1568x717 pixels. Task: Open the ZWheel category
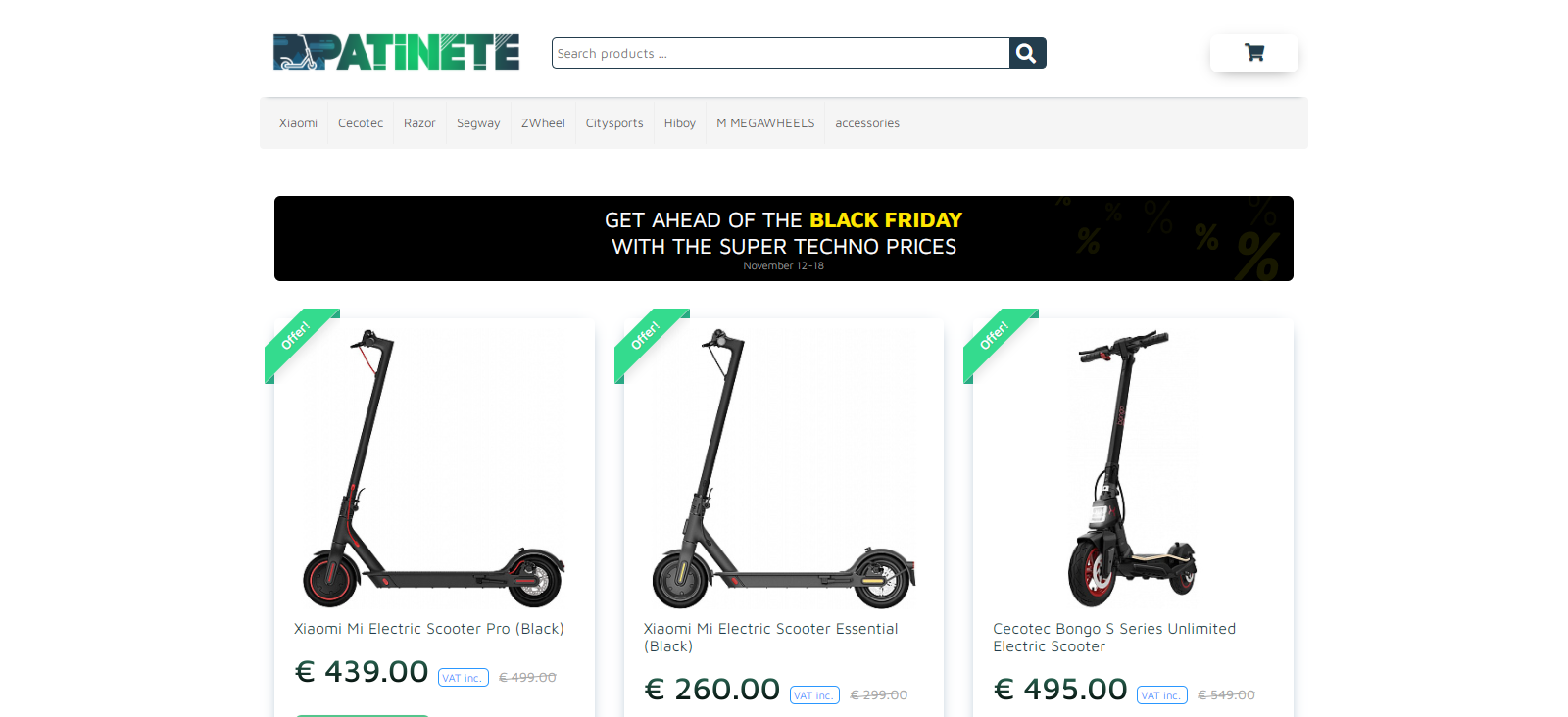[x=543, y=123]
